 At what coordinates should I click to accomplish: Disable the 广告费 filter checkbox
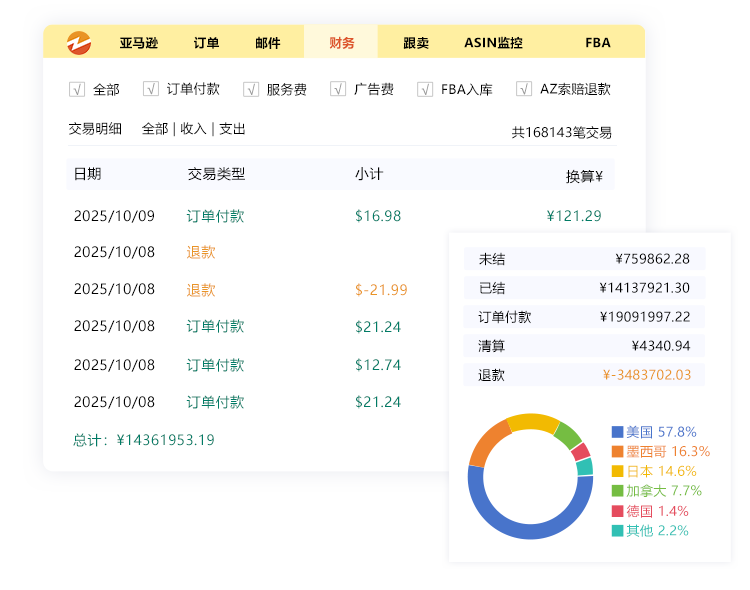tap(338, 89)
